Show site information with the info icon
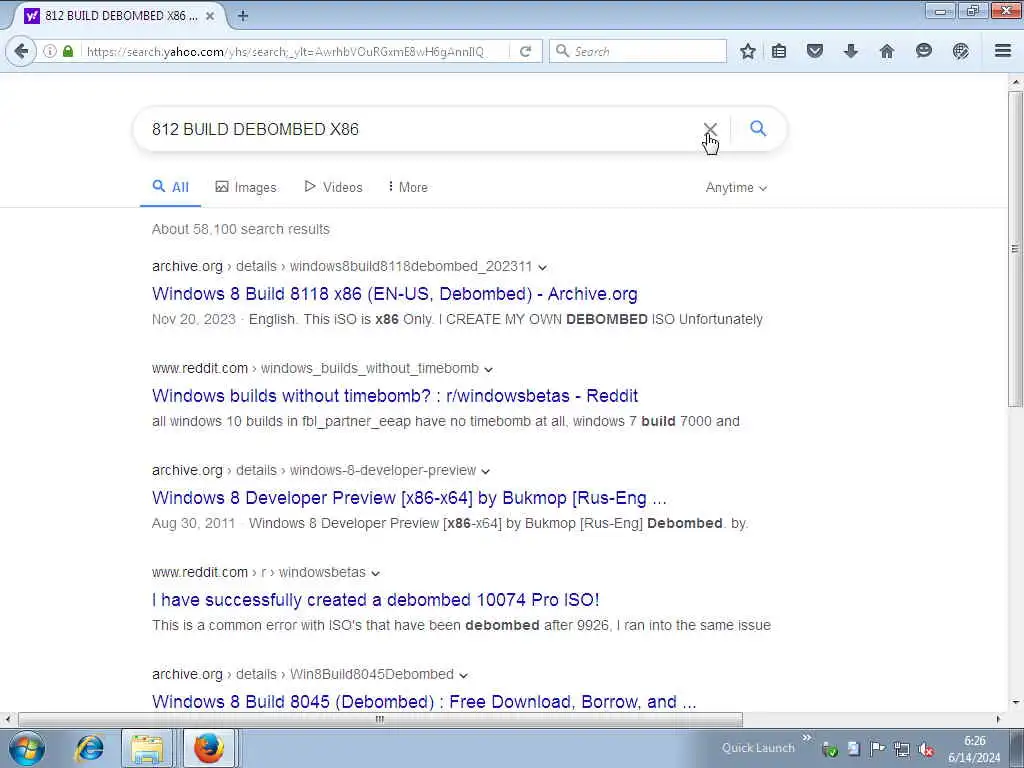This screenshot has width=1024, height=768. 50,51
